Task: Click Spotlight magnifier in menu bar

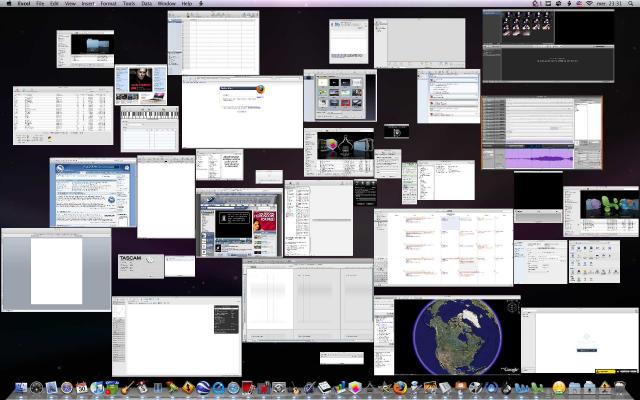Action: pos(632,3)
